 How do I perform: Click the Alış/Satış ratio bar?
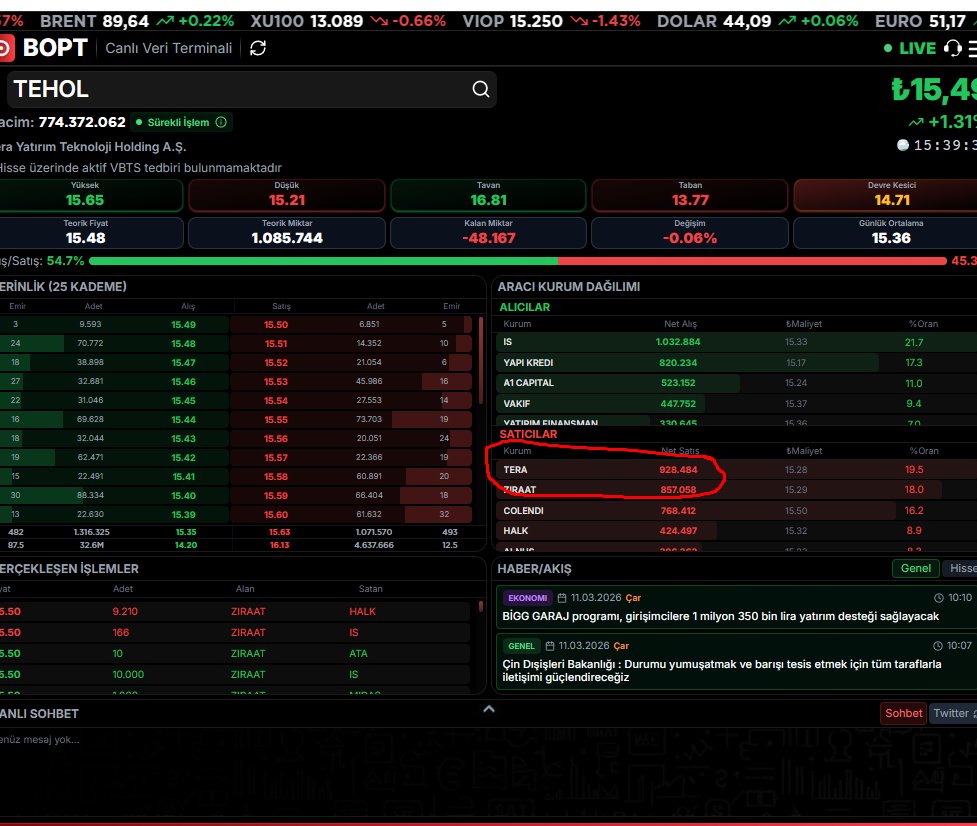click(x=518, y=261)
